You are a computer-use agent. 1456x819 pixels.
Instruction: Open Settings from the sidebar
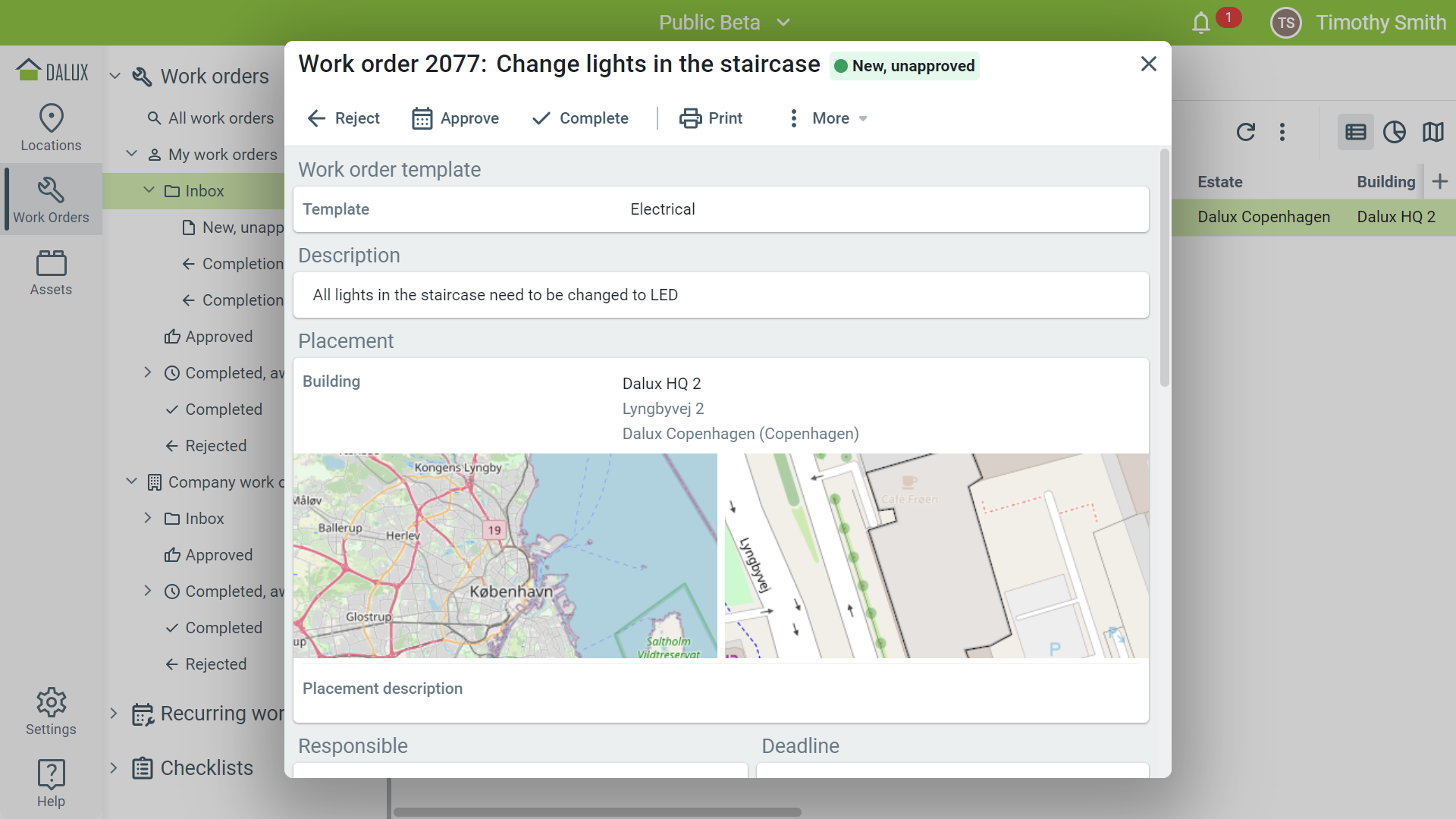pyautogui.click(x=51, y=711)
